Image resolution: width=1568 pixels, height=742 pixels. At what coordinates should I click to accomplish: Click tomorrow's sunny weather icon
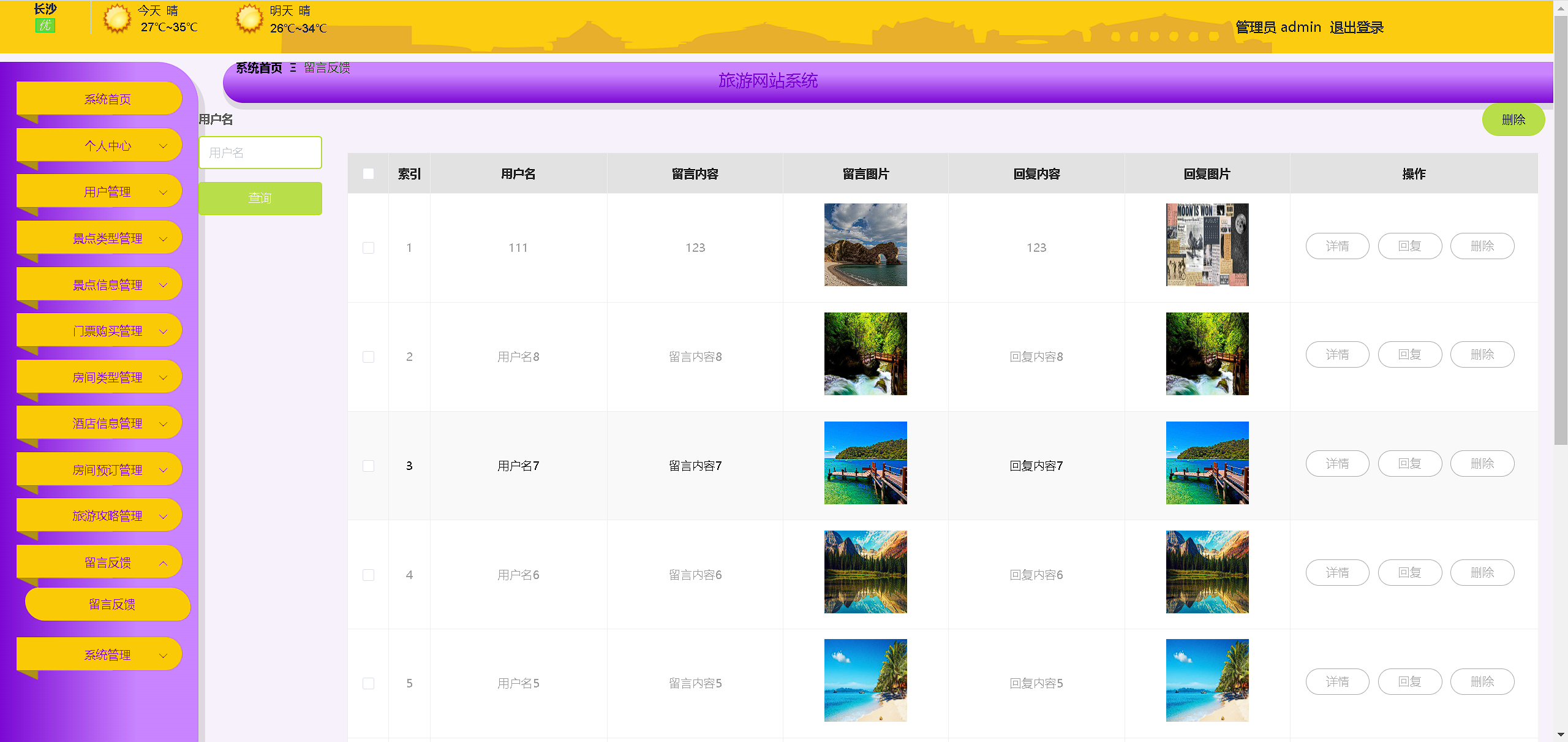pos(249,18)
